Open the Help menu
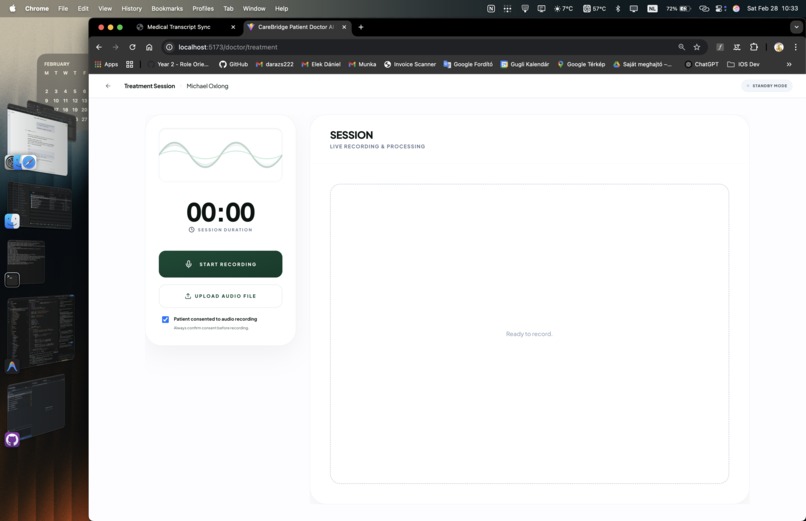Viewport: 806px width, 521px height. (281, 8)
